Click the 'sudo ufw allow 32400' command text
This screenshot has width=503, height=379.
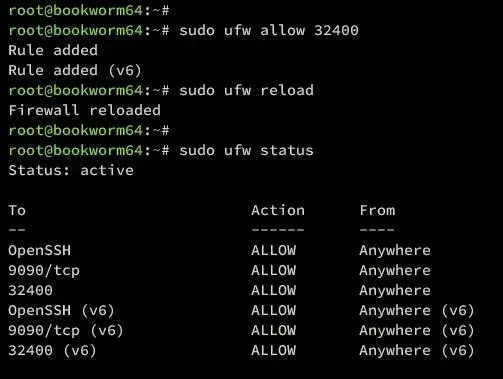coord(269,30)
